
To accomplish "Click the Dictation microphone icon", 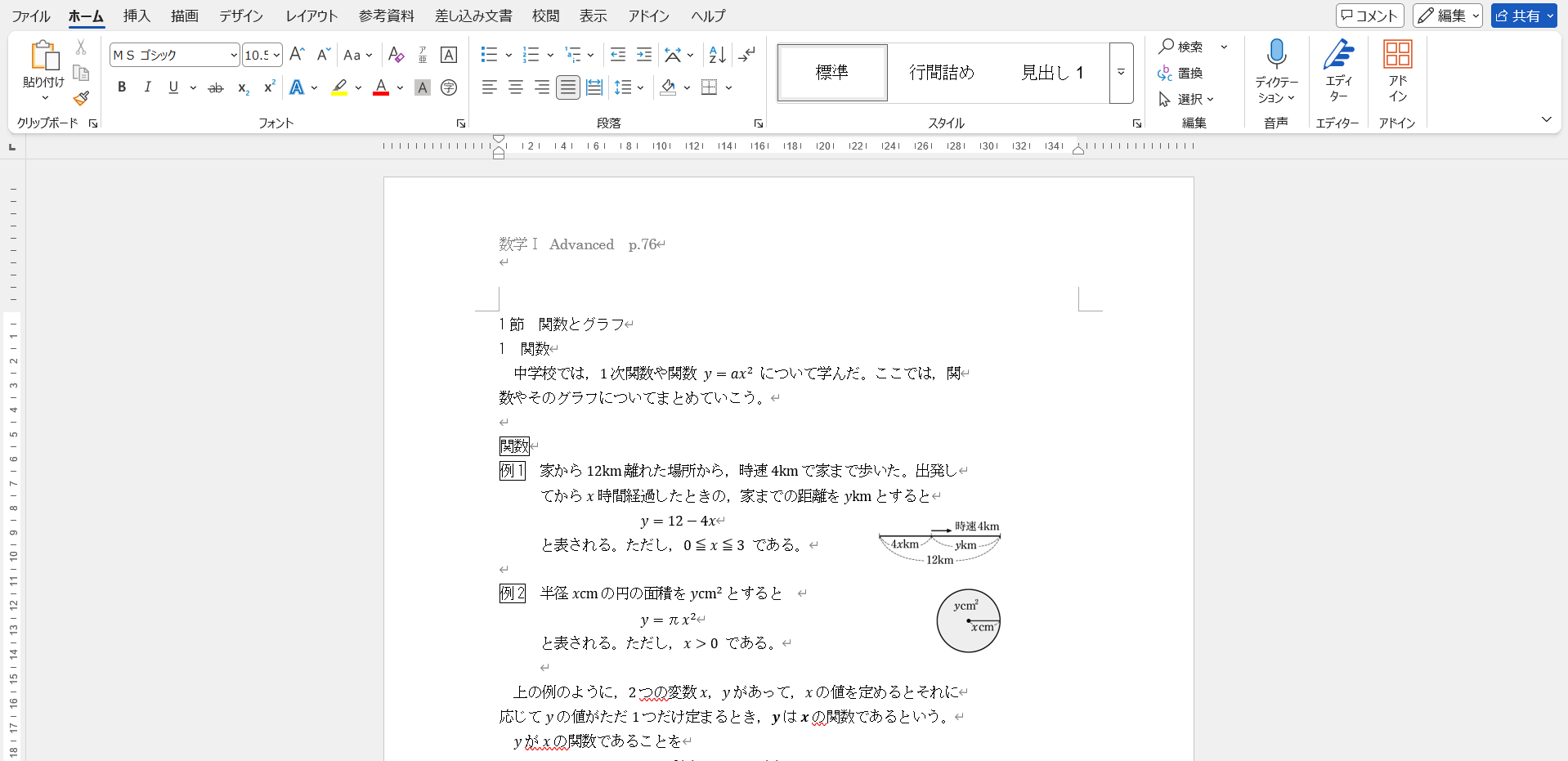I will coord(1276,55).
